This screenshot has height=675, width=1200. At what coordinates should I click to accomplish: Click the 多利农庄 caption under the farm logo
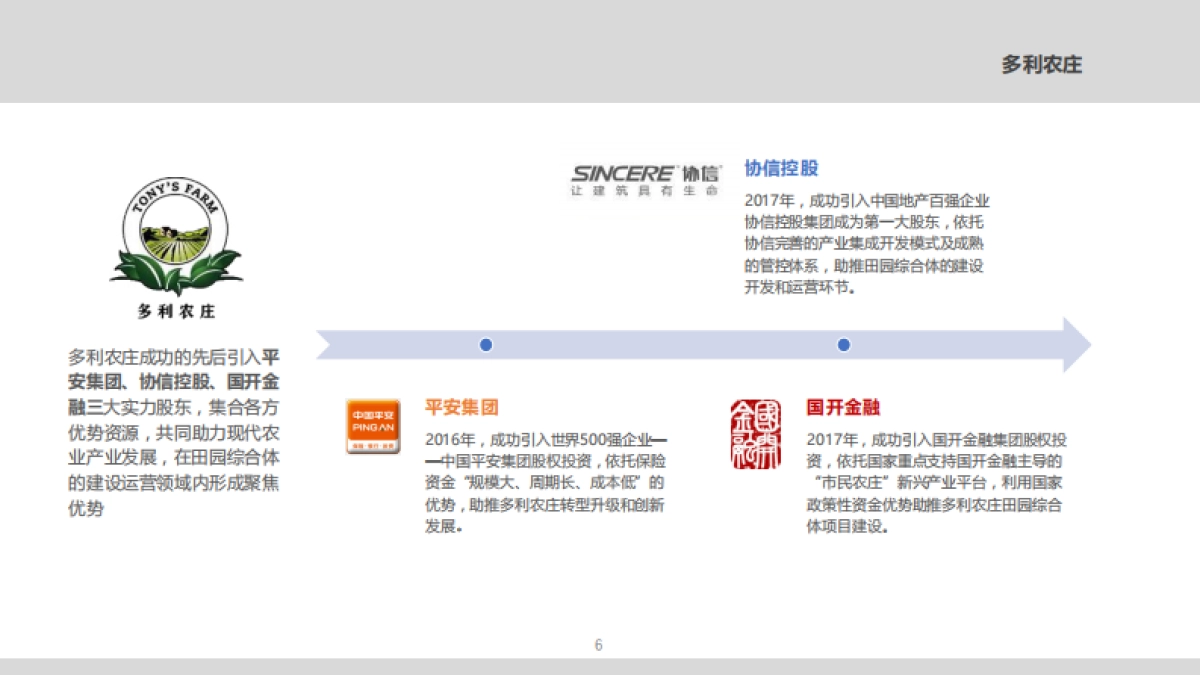tap(176, 311)
